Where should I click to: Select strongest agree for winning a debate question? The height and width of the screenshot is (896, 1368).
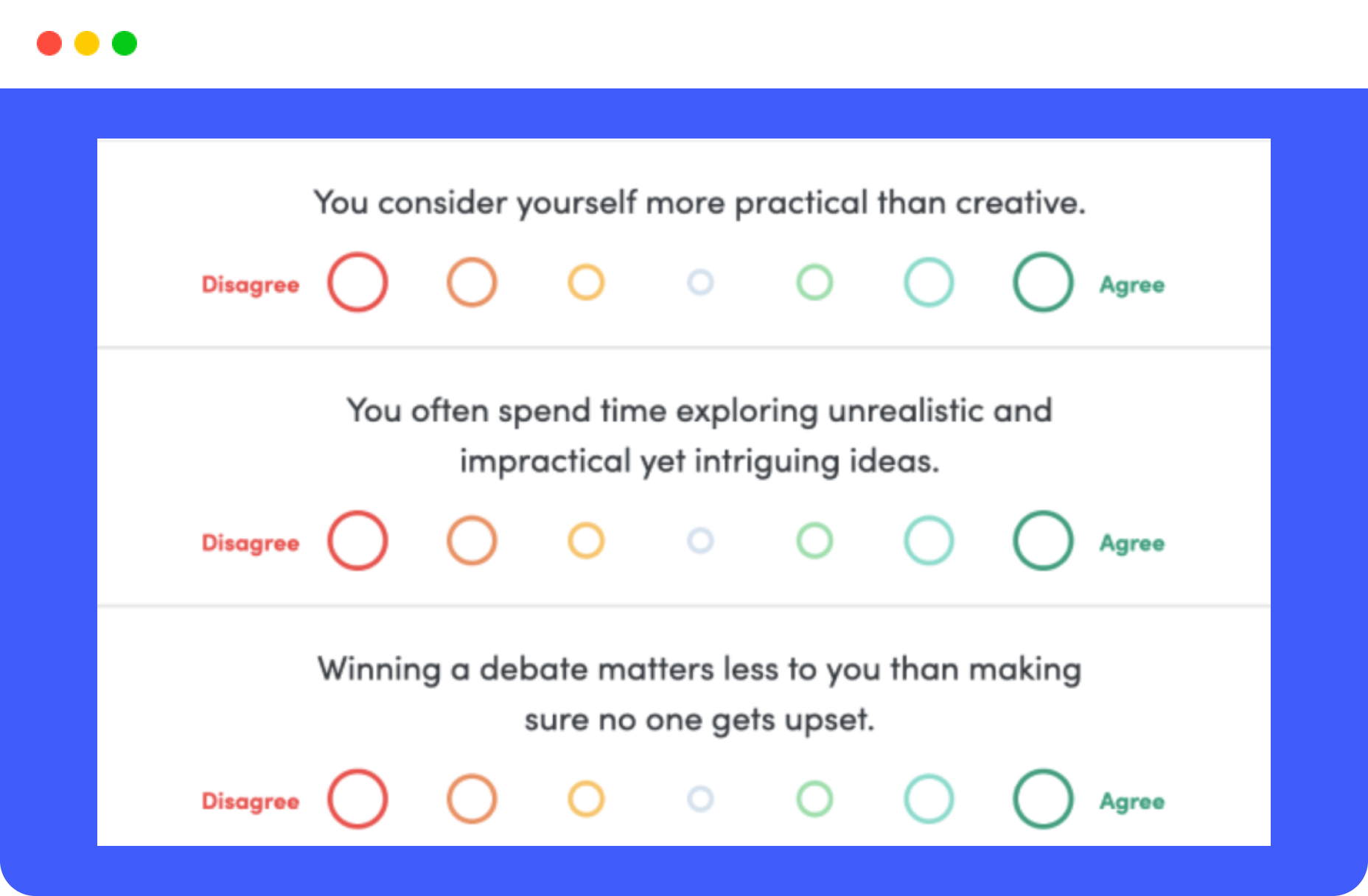(1043, 799)
